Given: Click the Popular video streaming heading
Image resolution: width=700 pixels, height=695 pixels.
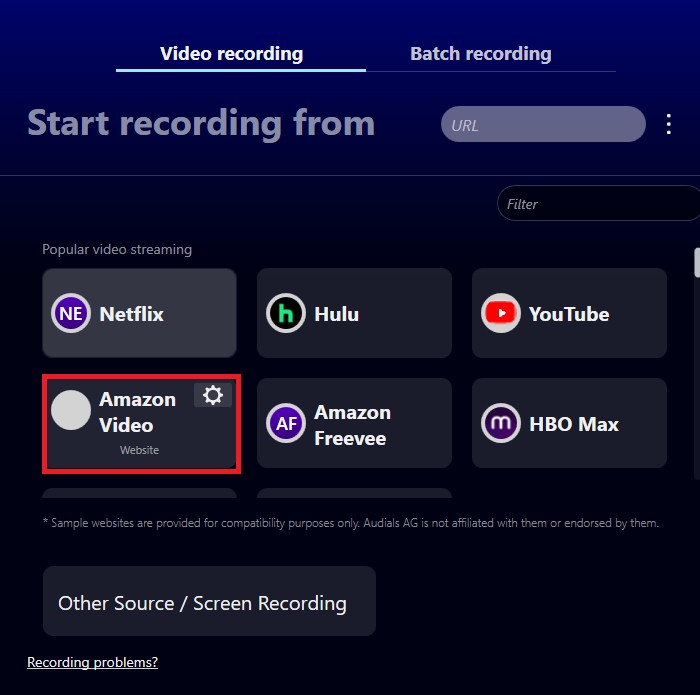Looking at the screenshot, I should 117,249.
